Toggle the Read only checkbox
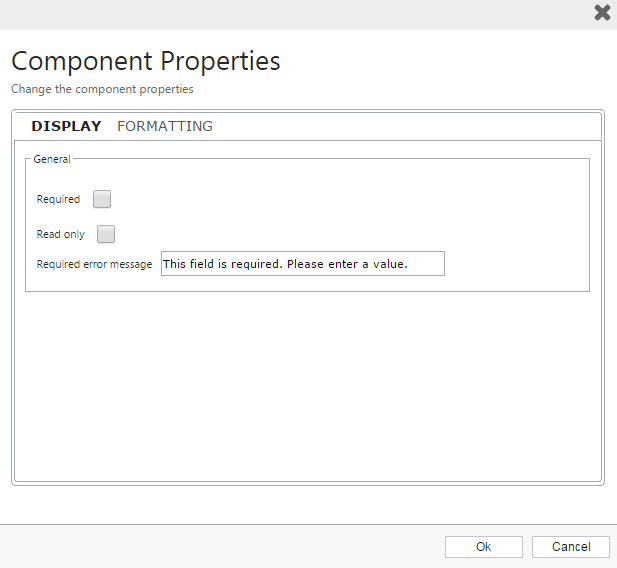This screenshot has width=617, height=568. [106, 234]
